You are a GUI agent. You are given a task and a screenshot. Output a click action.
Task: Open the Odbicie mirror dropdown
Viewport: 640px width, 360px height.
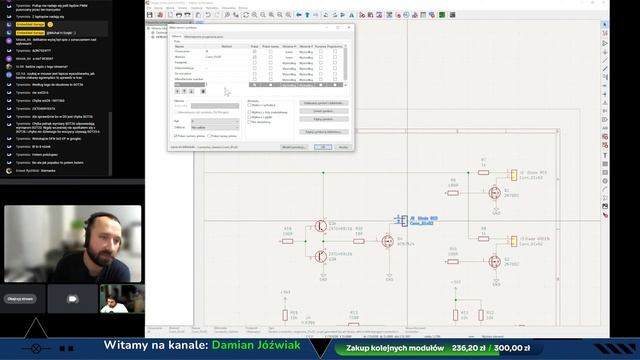(215, 128)
